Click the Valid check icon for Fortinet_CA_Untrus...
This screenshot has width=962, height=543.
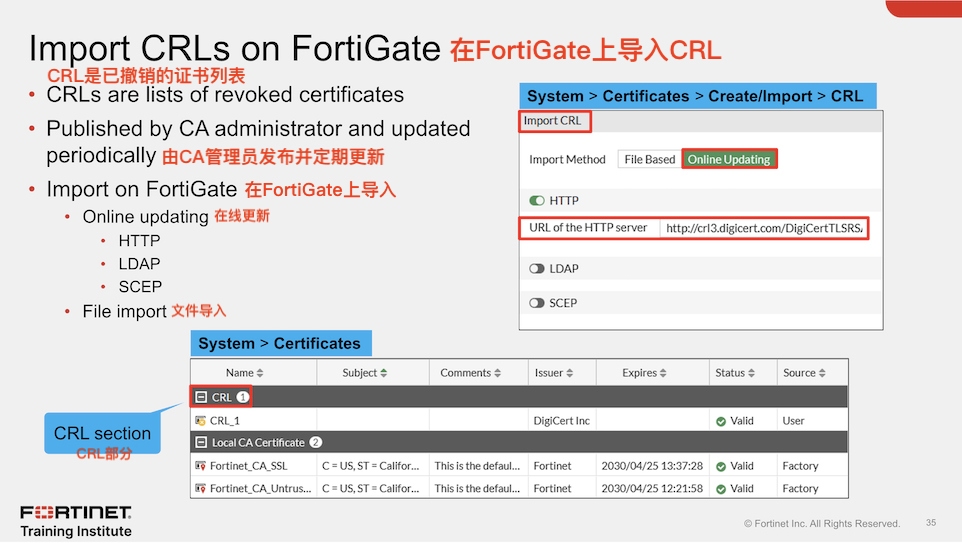point(721,489)
